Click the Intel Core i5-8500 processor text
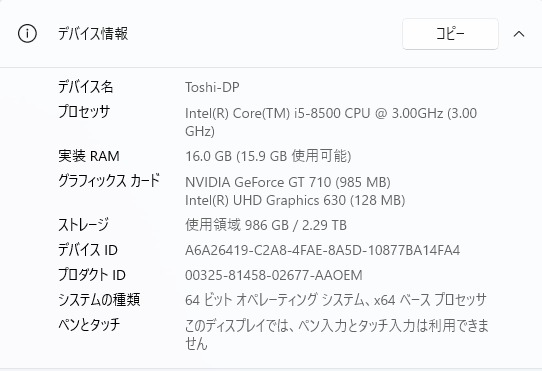 pyautogui.click(x=331, y=122)
